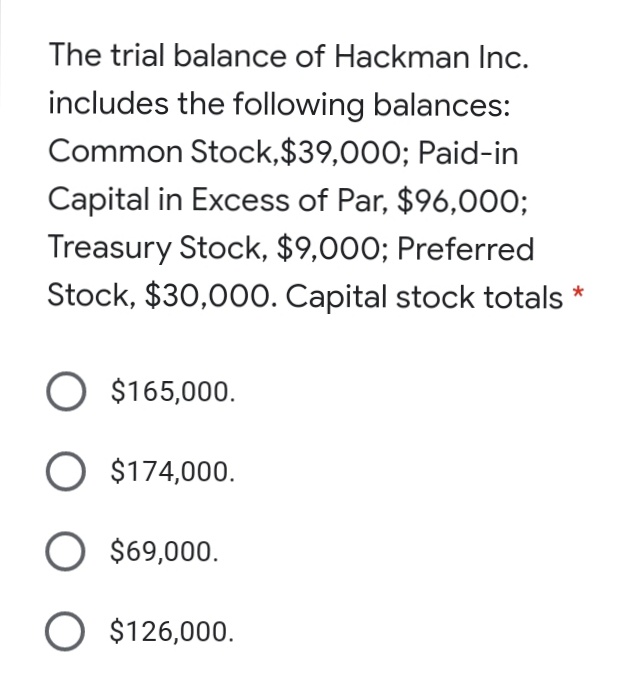The image size is (638, 691).
Task: Click the "Treasury Stock, $9,000" text
Action: (213, 248)
